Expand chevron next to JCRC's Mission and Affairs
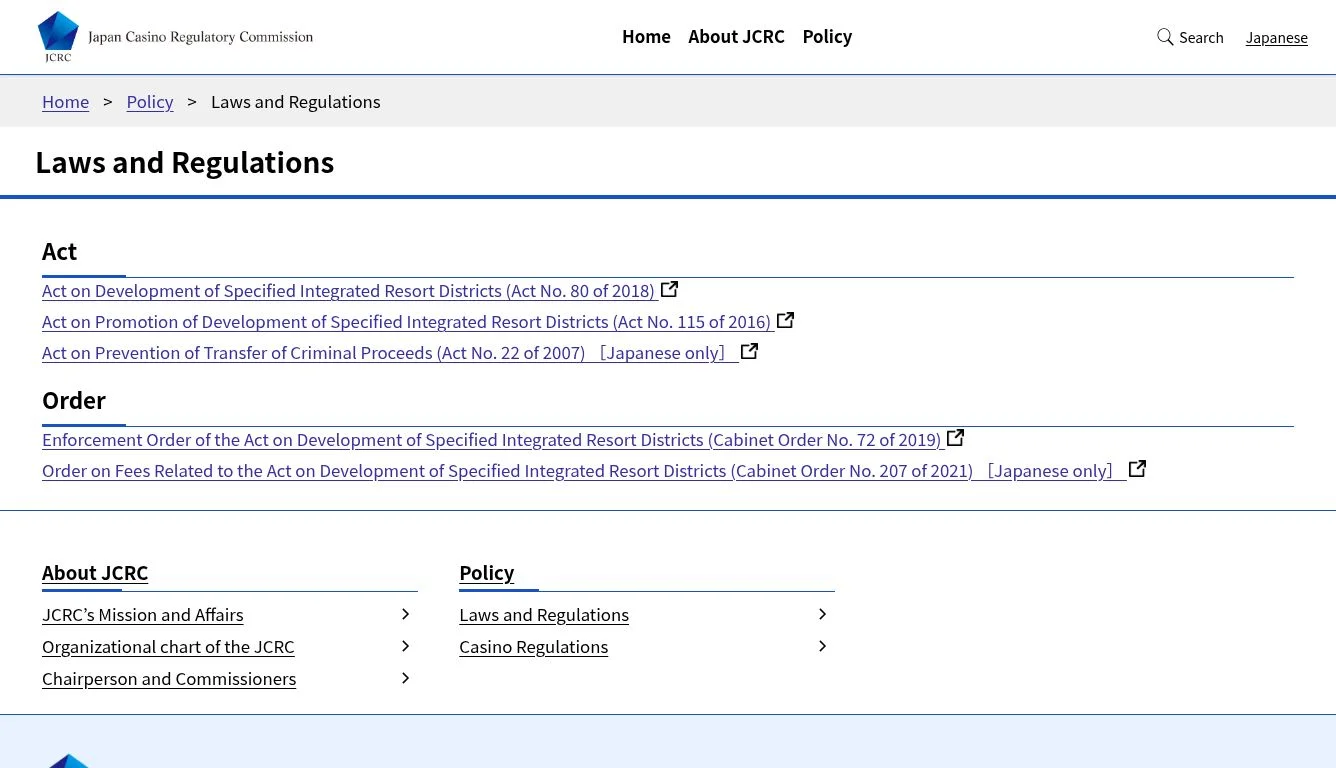Screen dimensions: 1336x768 point(405,613)
